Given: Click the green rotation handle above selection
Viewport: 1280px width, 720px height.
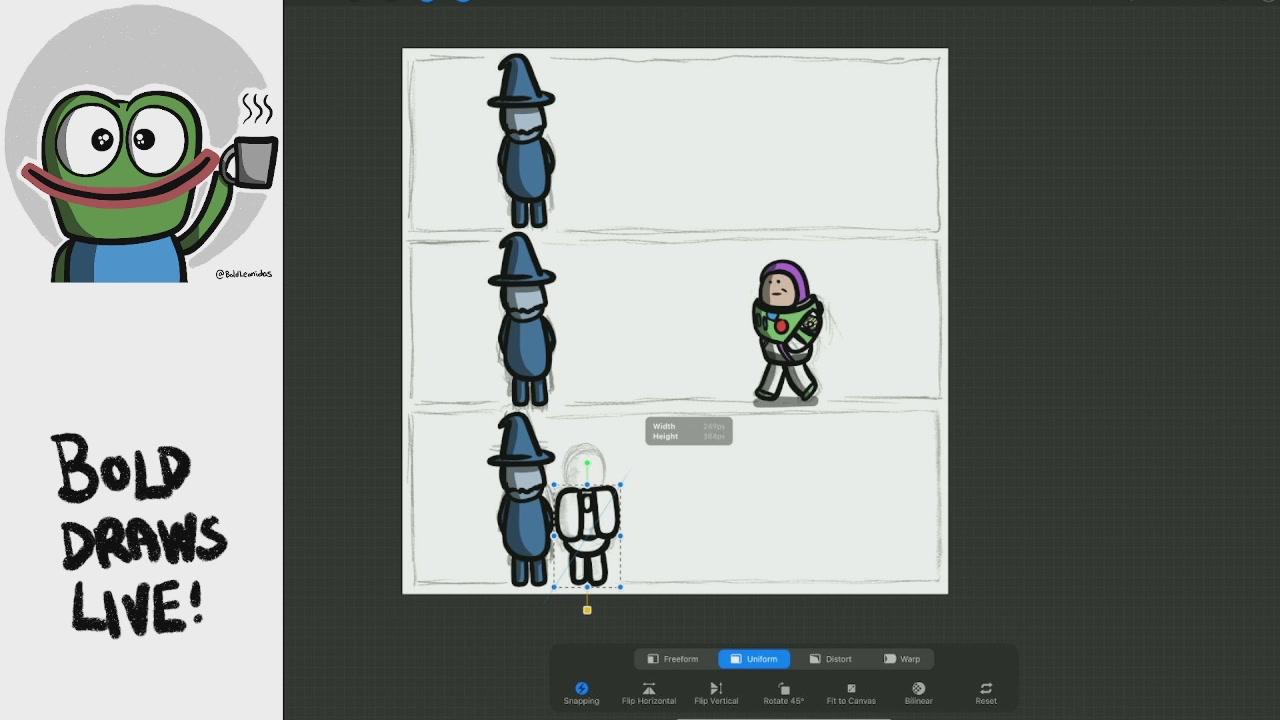Looking at the screenshot, I should point(587,463).
